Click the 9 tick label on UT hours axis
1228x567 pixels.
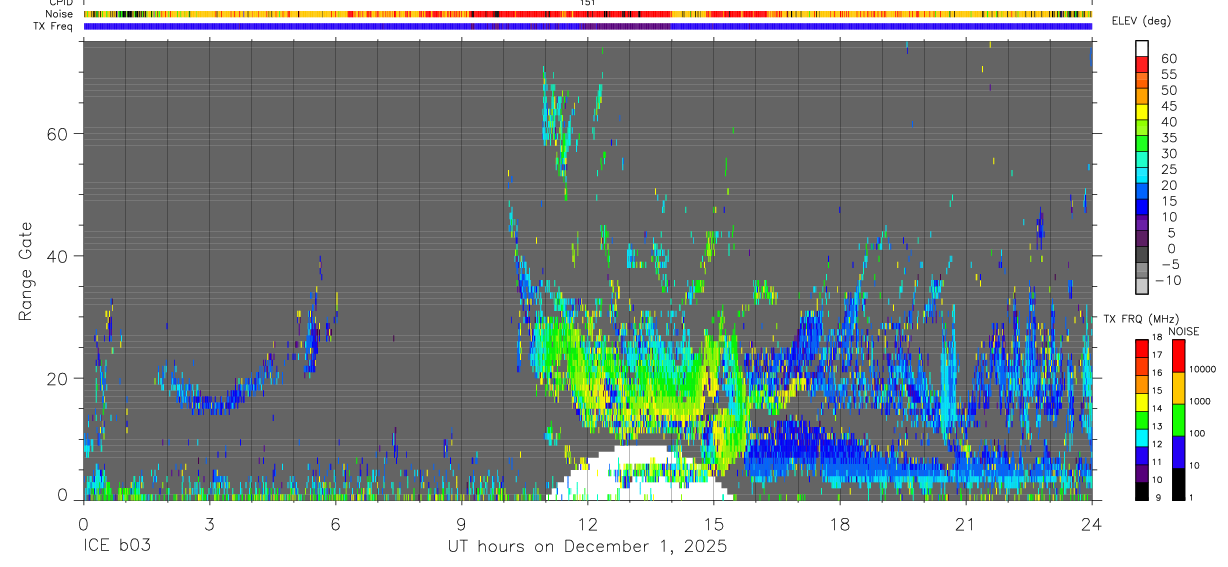[x=461, y=523]
